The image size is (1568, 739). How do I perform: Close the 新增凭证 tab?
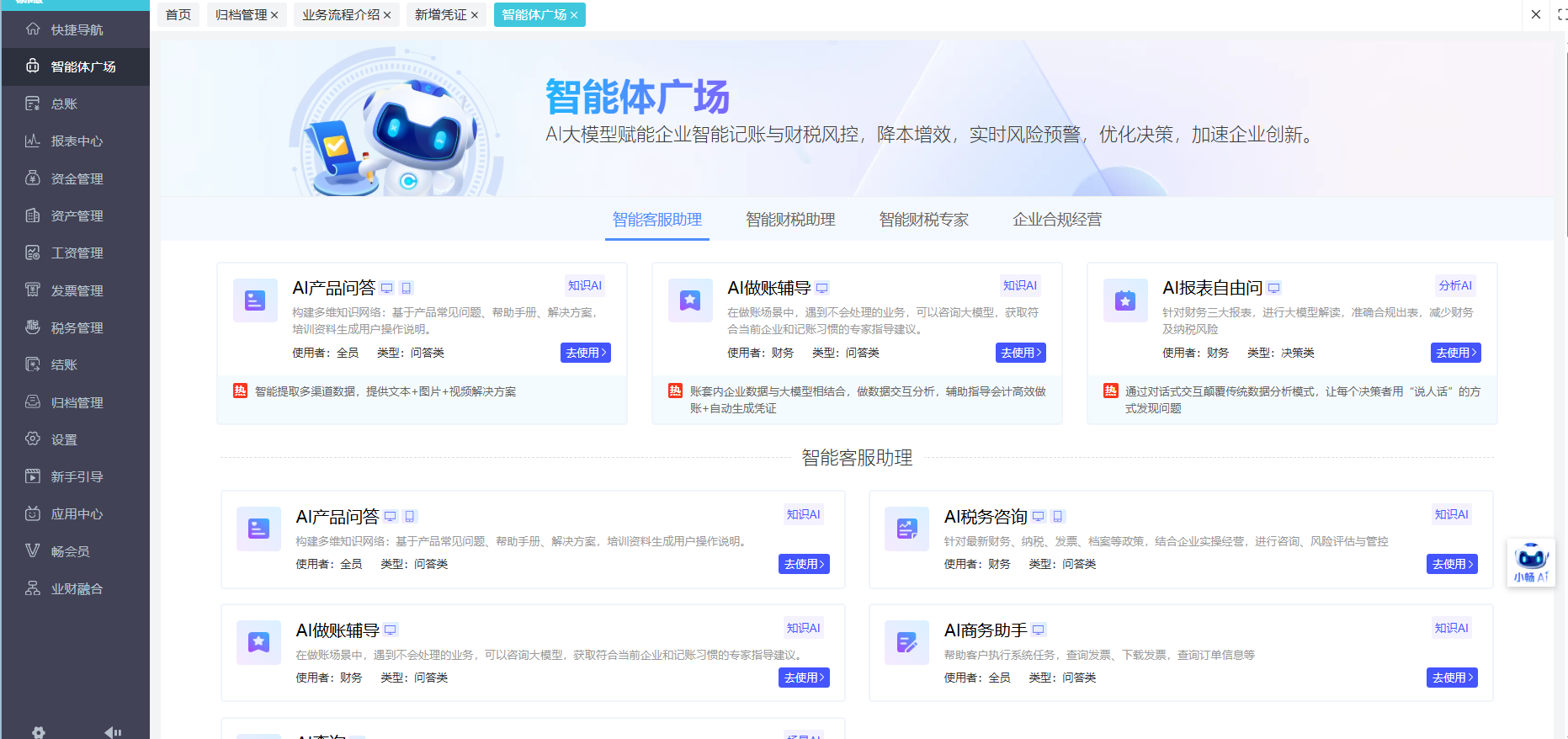click(475, 15)
